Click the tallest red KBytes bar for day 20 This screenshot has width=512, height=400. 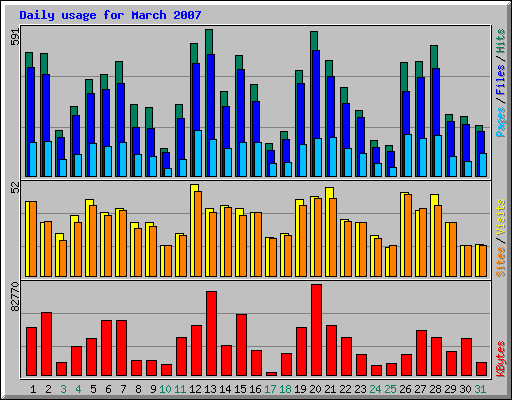316,330
